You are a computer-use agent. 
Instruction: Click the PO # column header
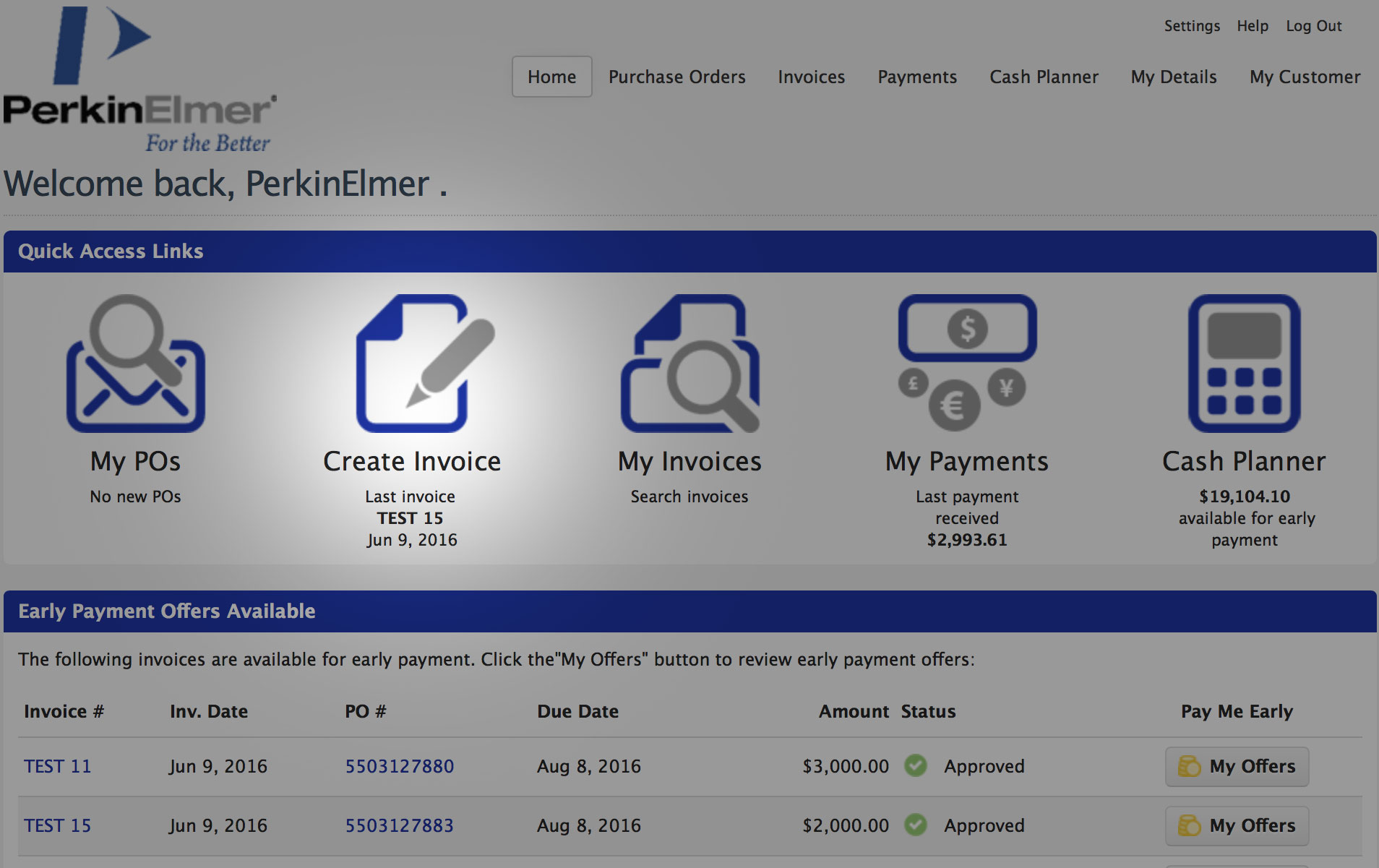point(366,711)
